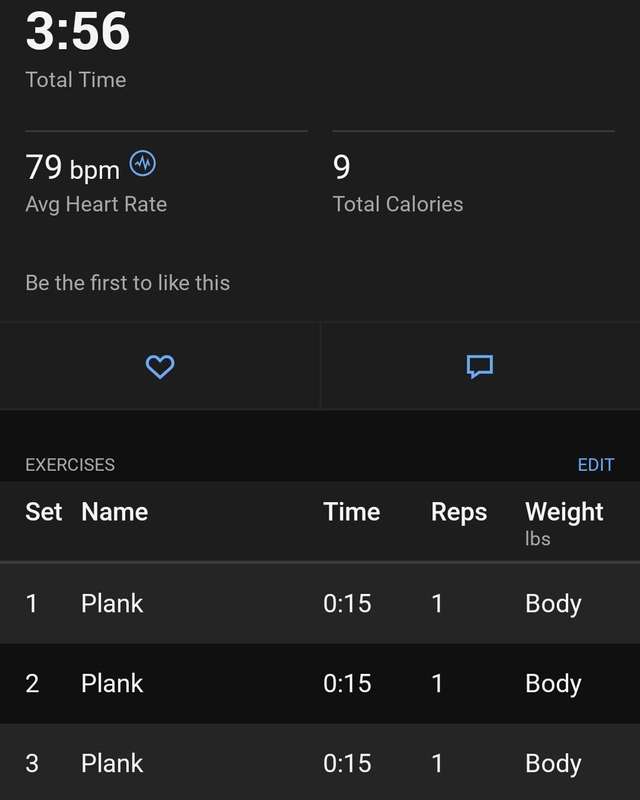Select set 3 Plank row
The height and width of the screenshot is (800, 640).
(320, 762)
